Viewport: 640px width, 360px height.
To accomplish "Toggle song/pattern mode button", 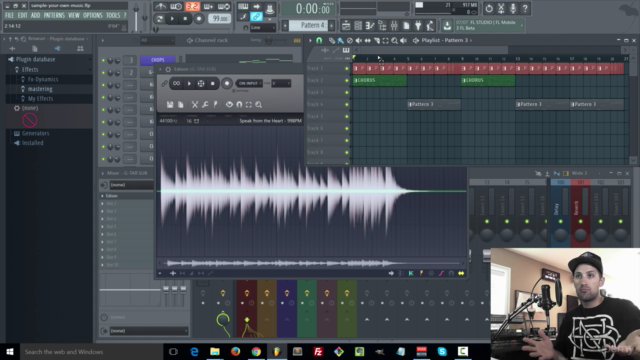I will pos(159,19).
